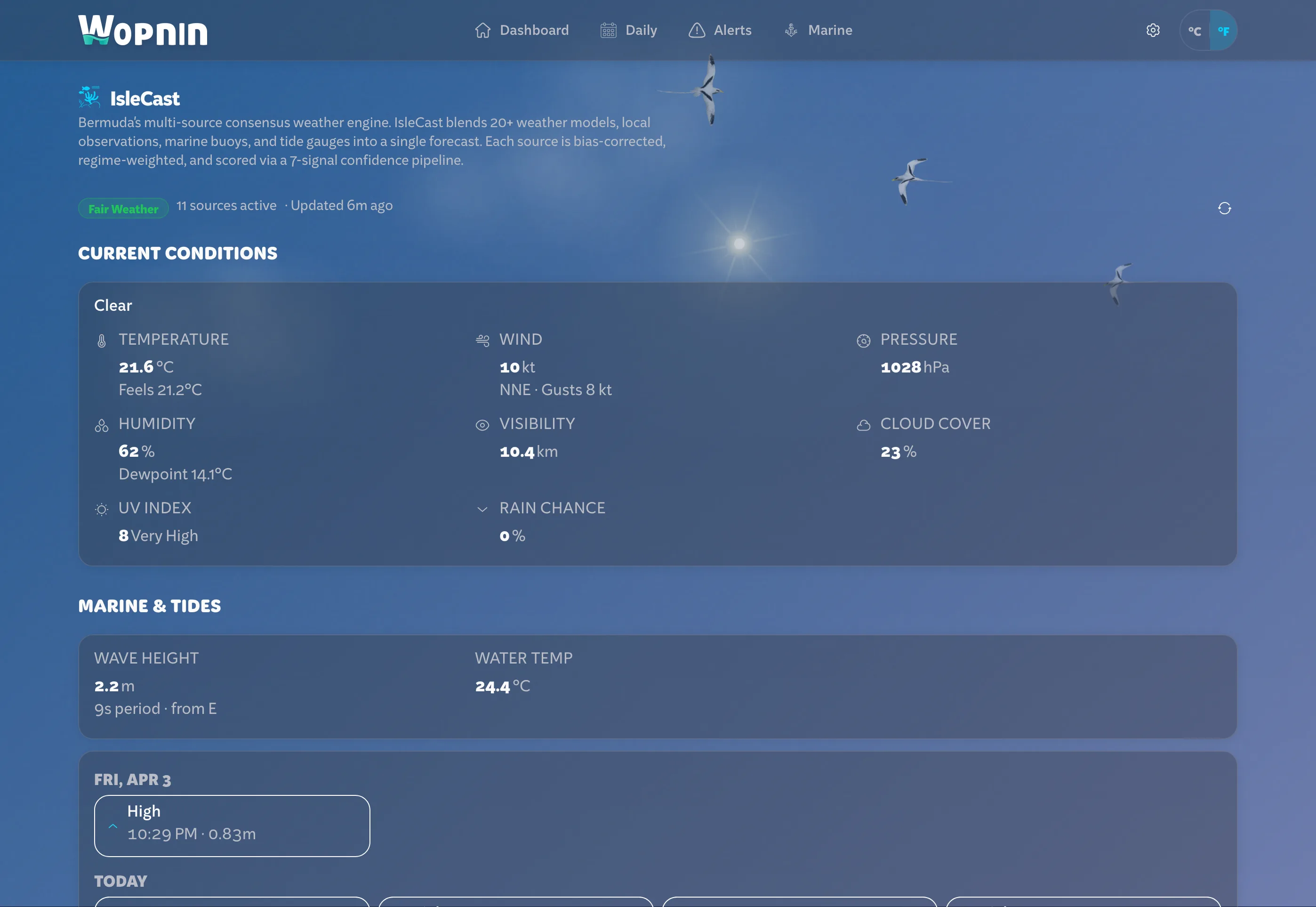Click the TODAY label
The image size is (1316, 907).
[120, 881]
